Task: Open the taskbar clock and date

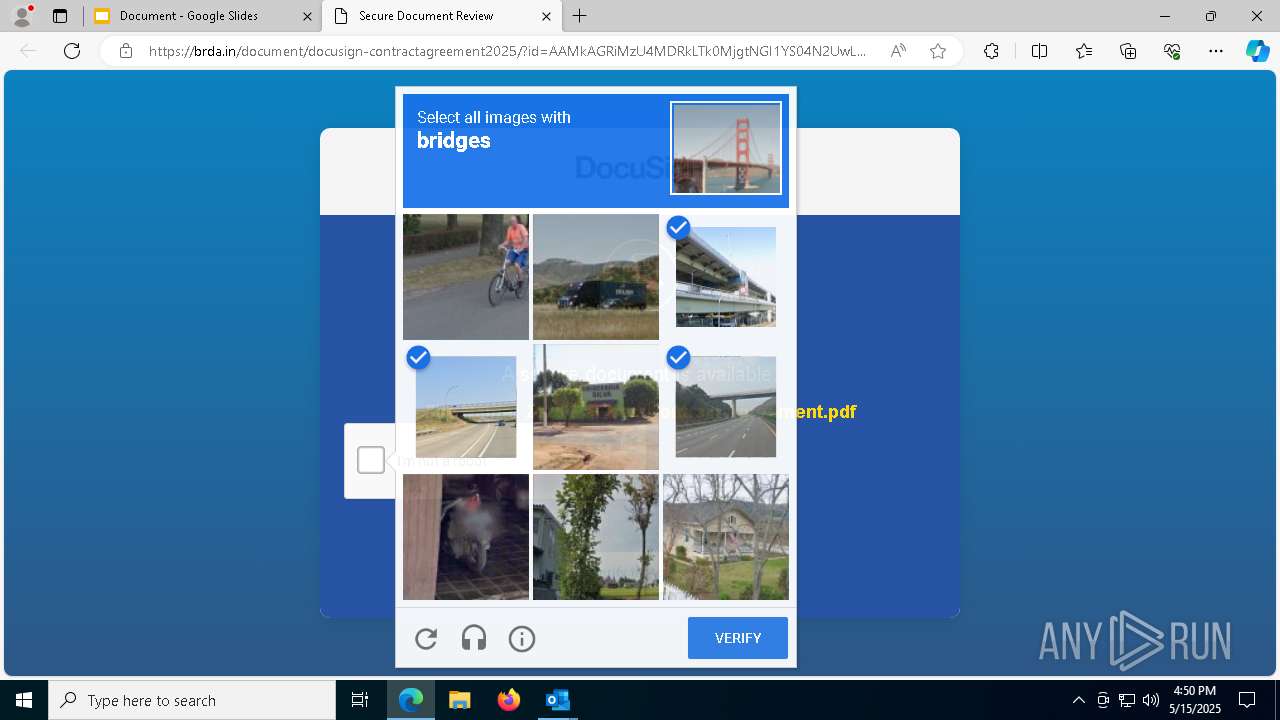Action: tap(1194, 700)
